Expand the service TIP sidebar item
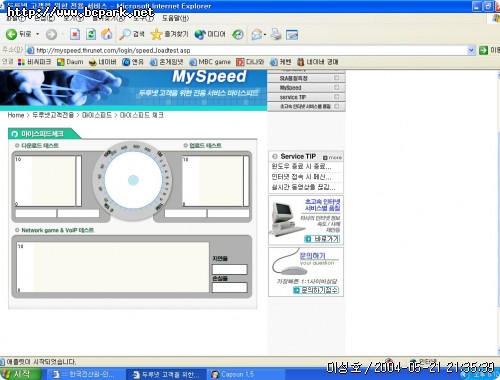The width and height of the screenshot is (500, 380). click(306, 97)
